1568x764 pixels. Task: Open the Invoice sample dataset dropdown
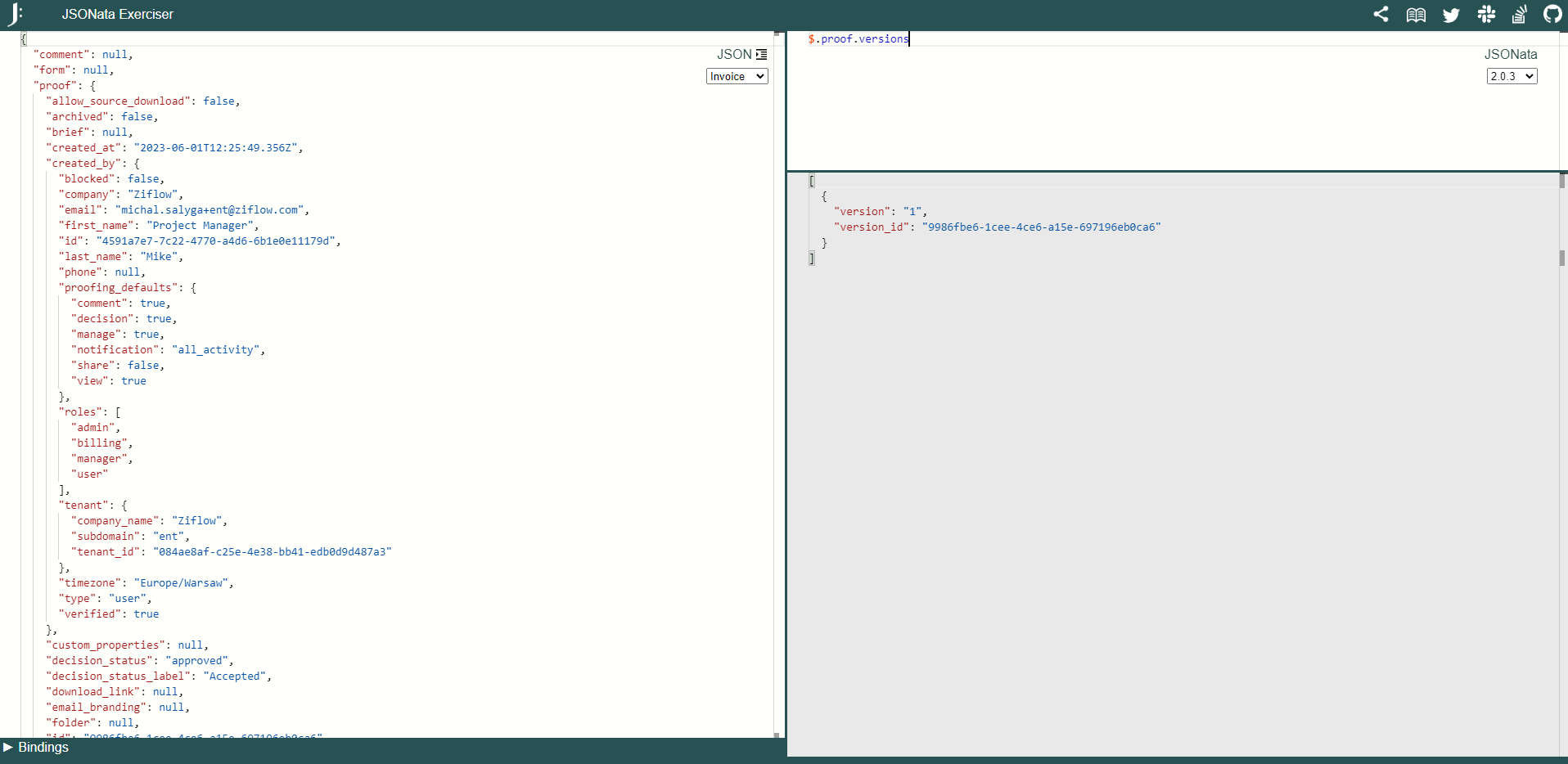point(737,76)
